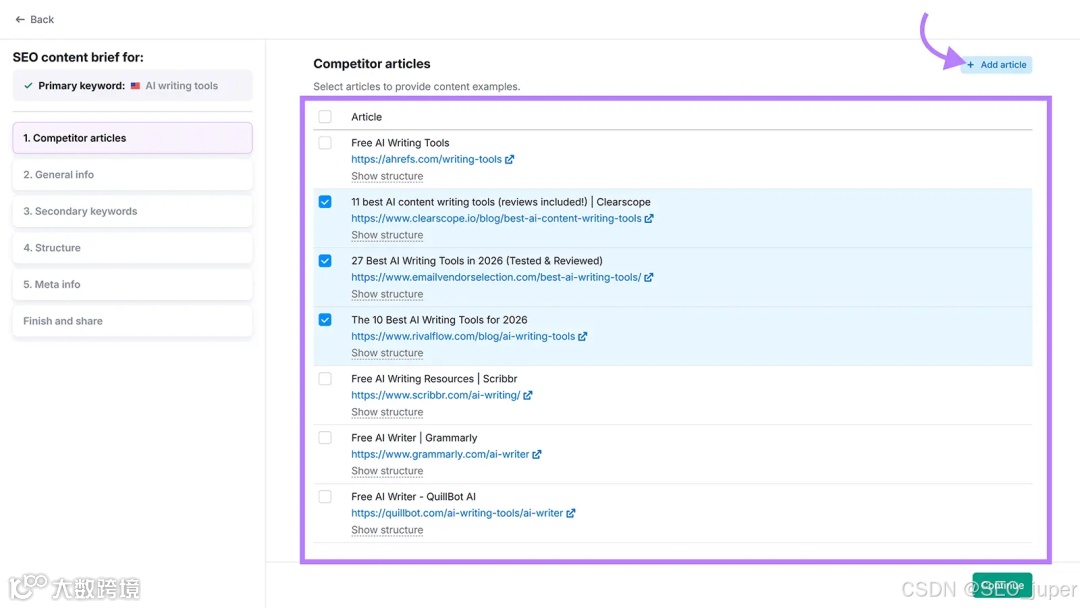Screen dimensions: 1080x608
Task: Toggle the select-all Article header checkbox
Action: pyautogui.click(x=325, y=117)
